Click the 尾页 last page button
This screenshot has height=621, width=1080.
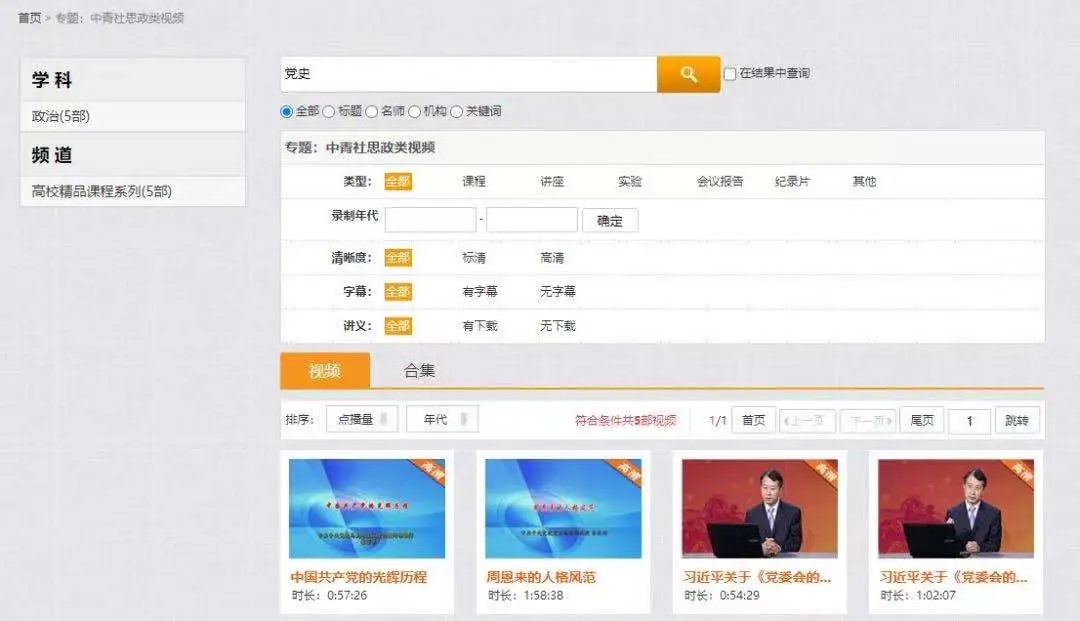click(921, 421)
